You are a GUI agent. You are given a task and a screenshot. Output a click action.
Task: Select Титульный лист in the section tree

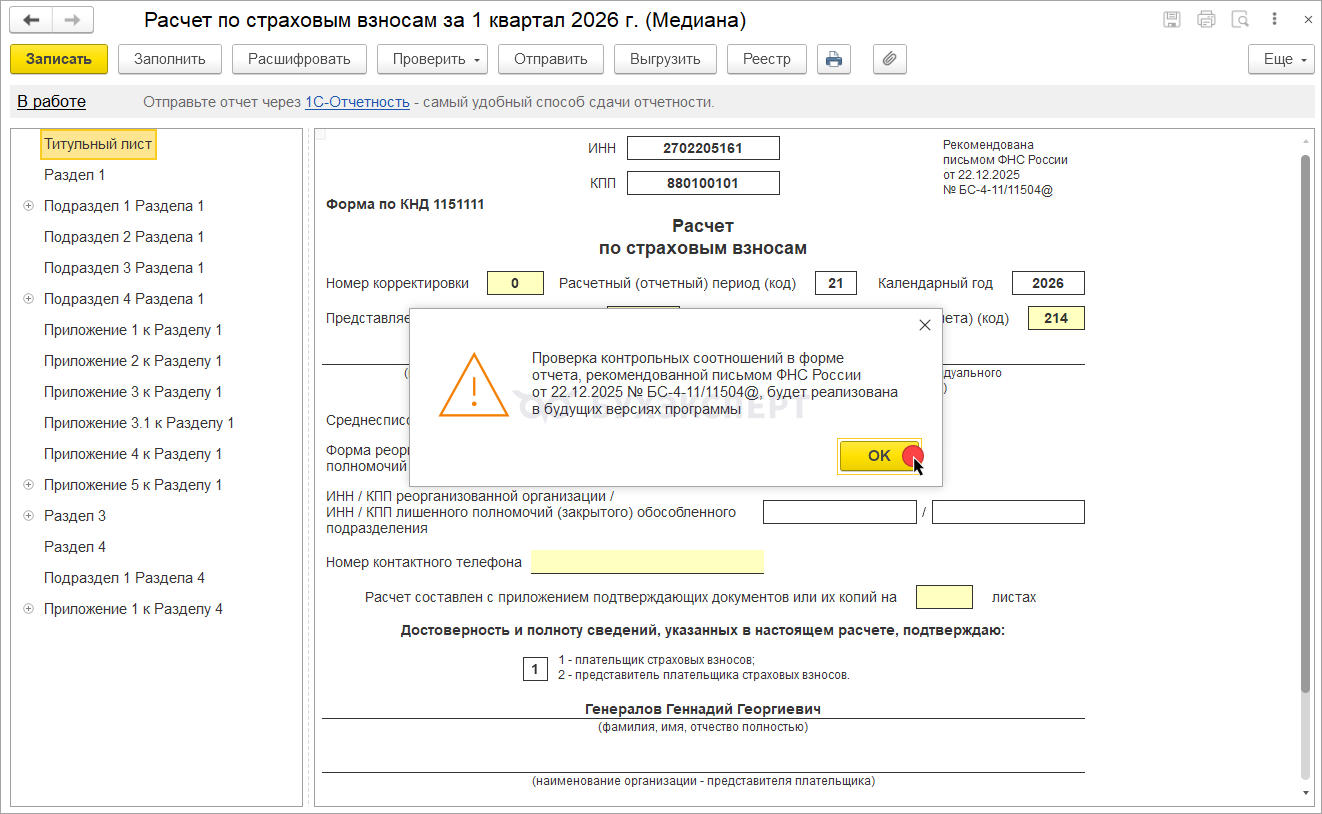click(x=98, y=144)
